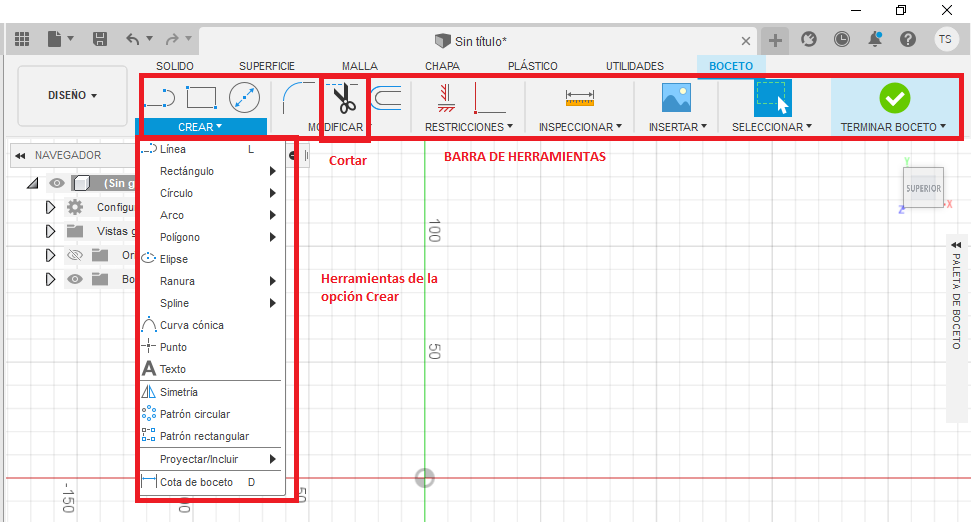The height and width of the screenshot is (522, 971).
Task: Open the INSPECCIONAR dropdown
Action: [x=580, y=127]
